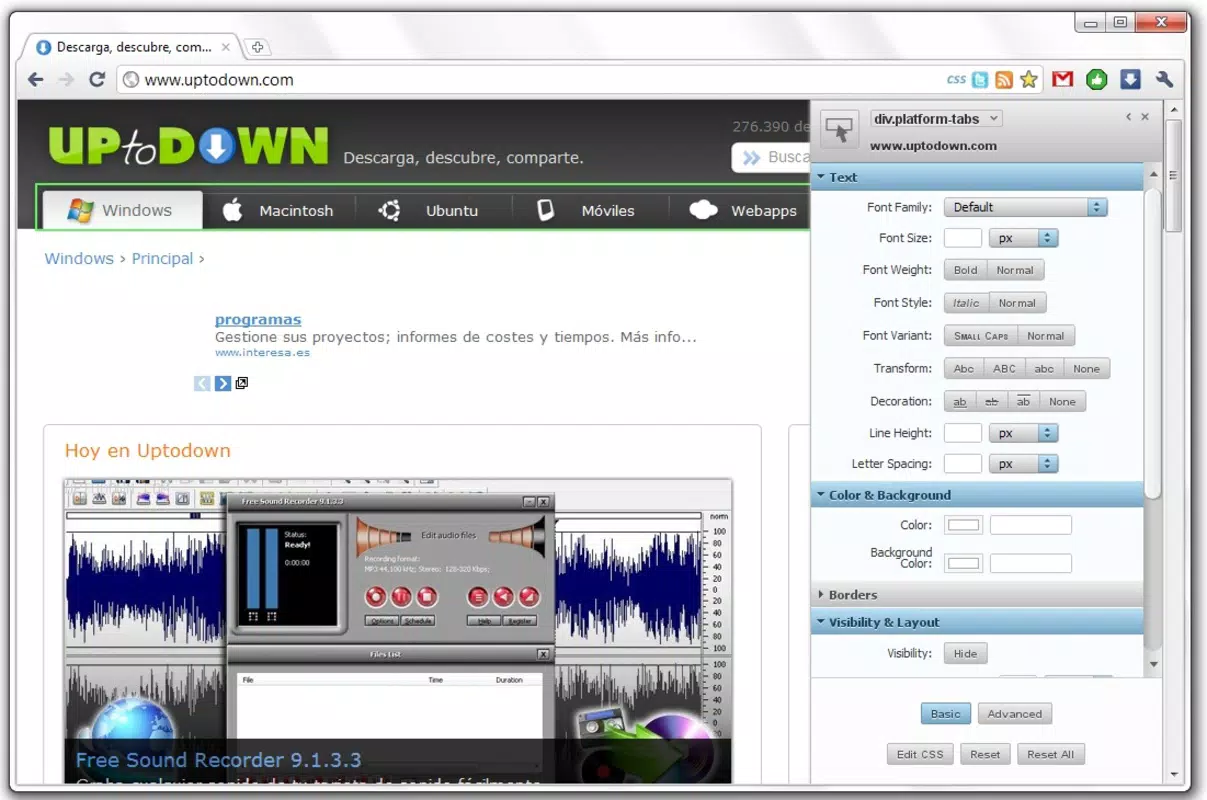Click the Apple logo icon on Macintosh tab
Viewport: 1207px width, 800px height.
tap(232, 210)
